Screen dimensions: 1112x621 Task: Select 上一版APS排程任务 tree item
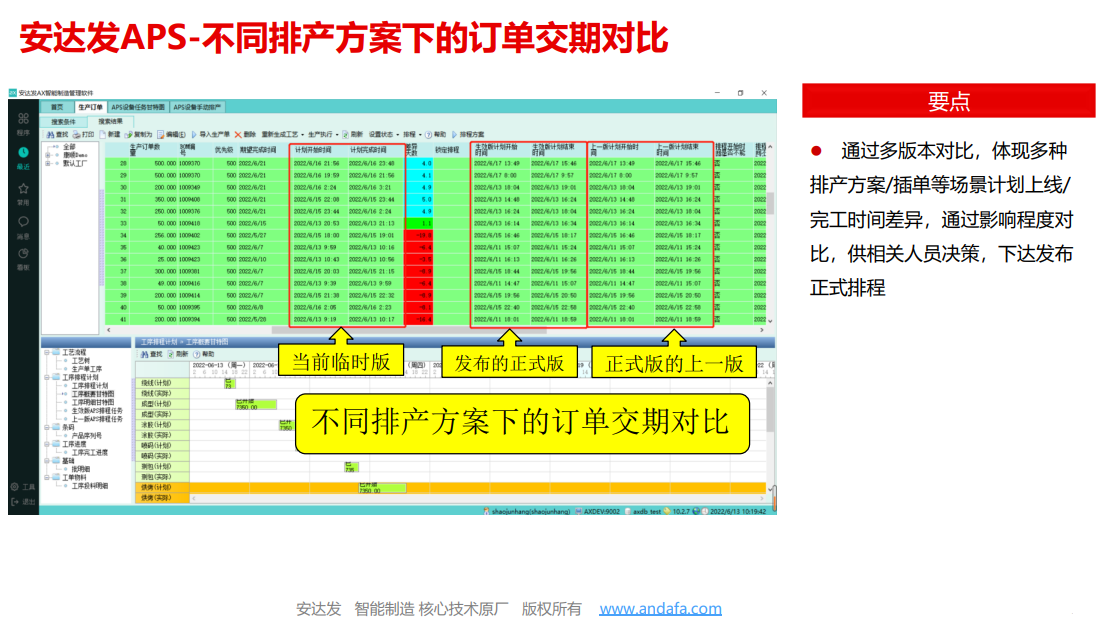97,420
